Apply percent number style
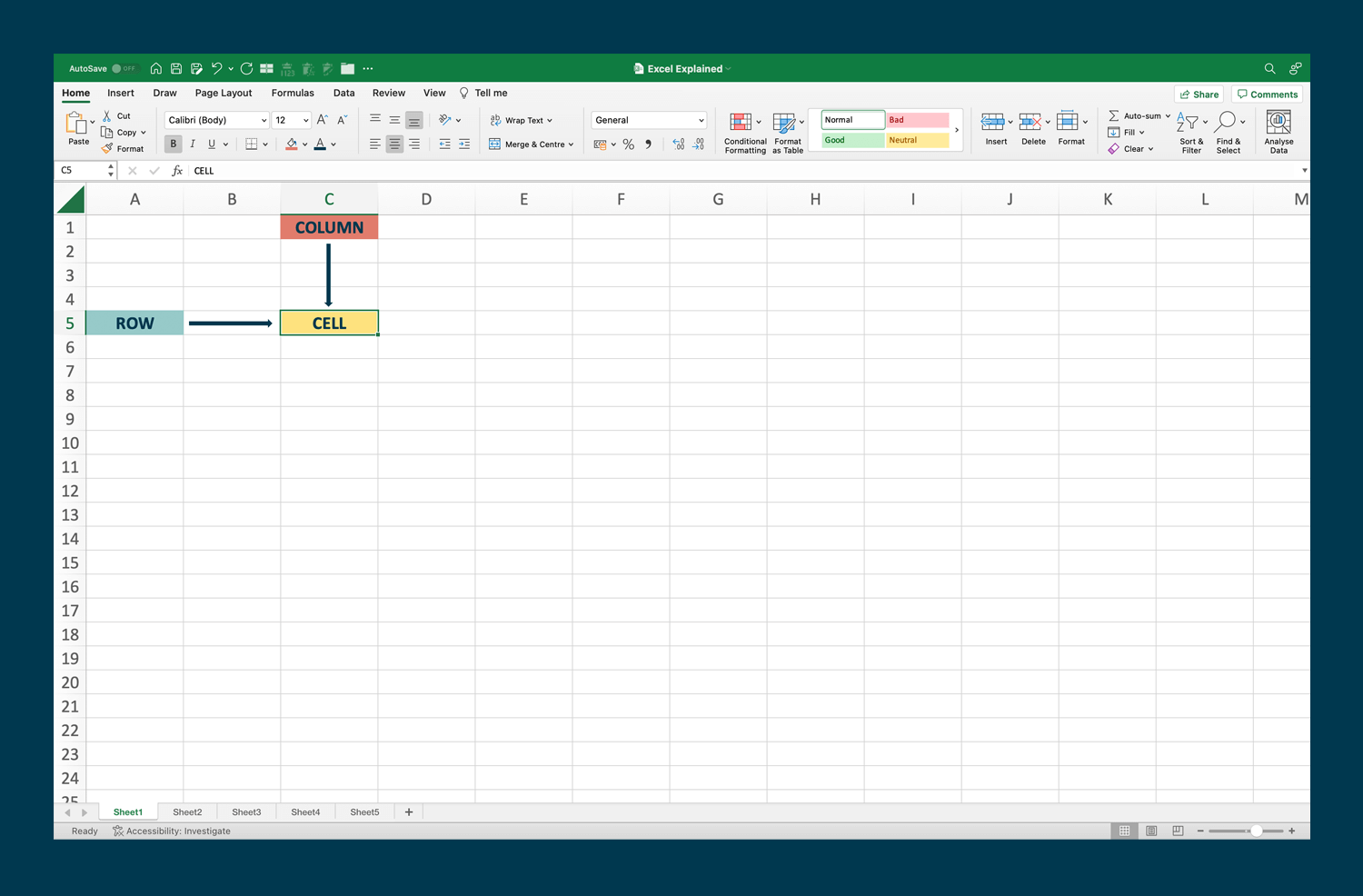The image size is (1363, 896). [x=627, y=144]
